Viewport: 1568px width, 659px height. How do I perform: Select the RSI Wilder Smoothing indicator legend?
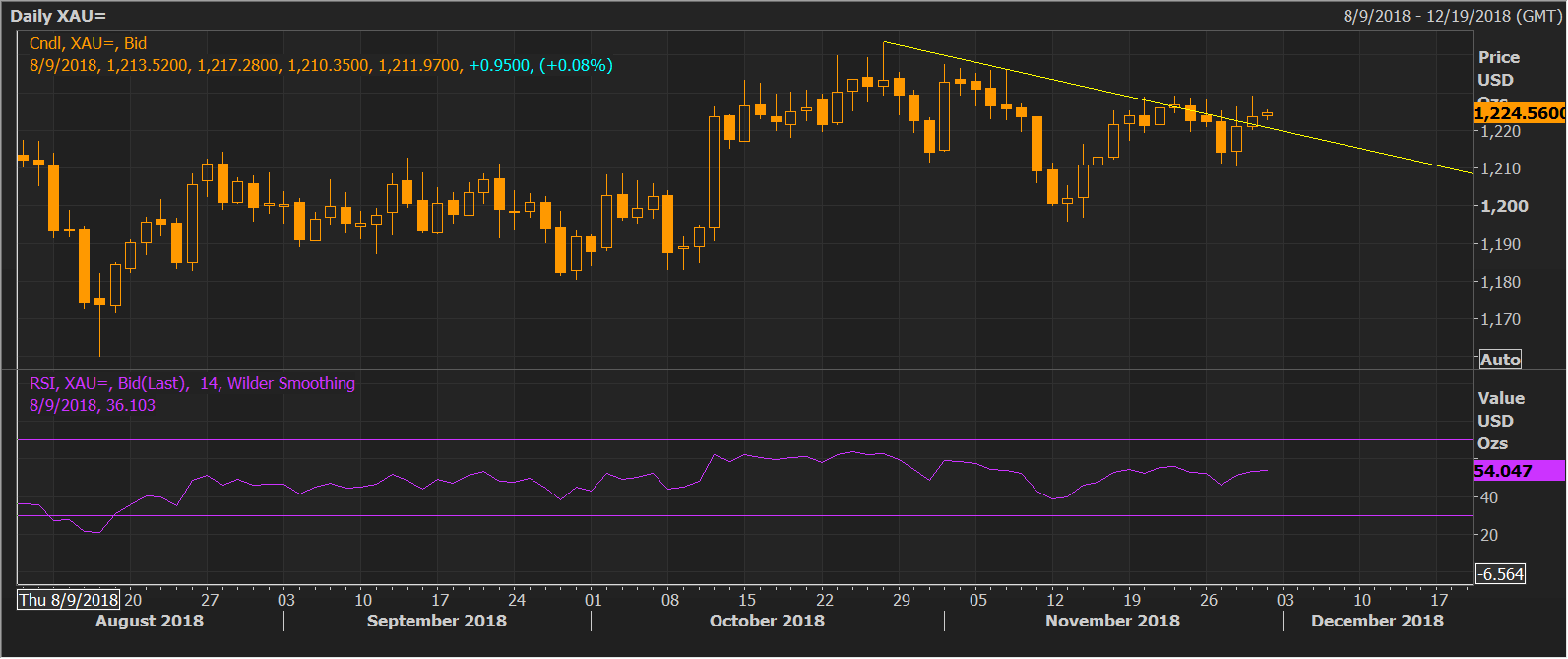192,383
